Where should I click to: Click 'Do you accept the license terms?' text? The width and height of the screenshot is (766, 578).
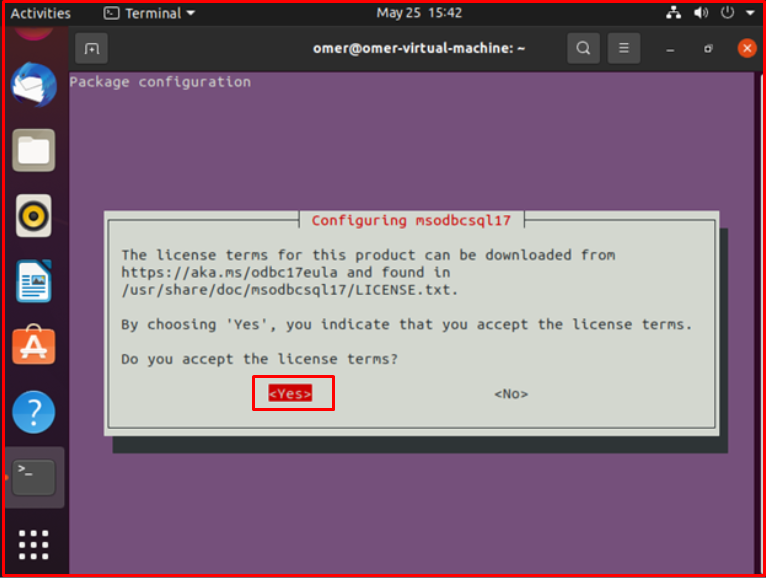coord(259,359)
